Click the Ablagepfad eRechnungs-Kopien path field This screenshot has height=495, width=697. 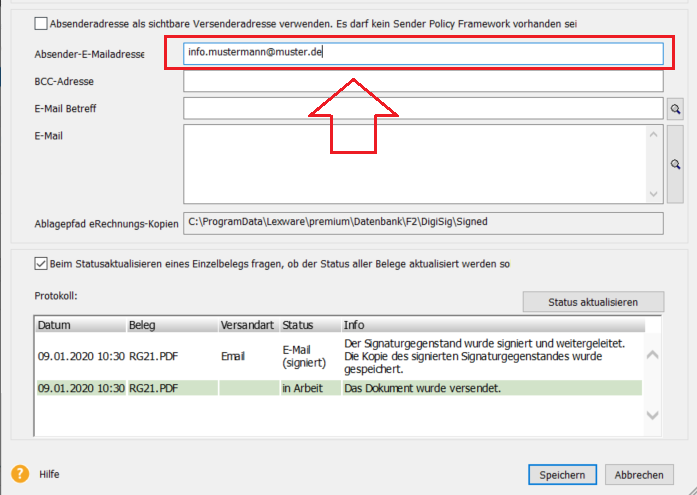click(423, 223)
